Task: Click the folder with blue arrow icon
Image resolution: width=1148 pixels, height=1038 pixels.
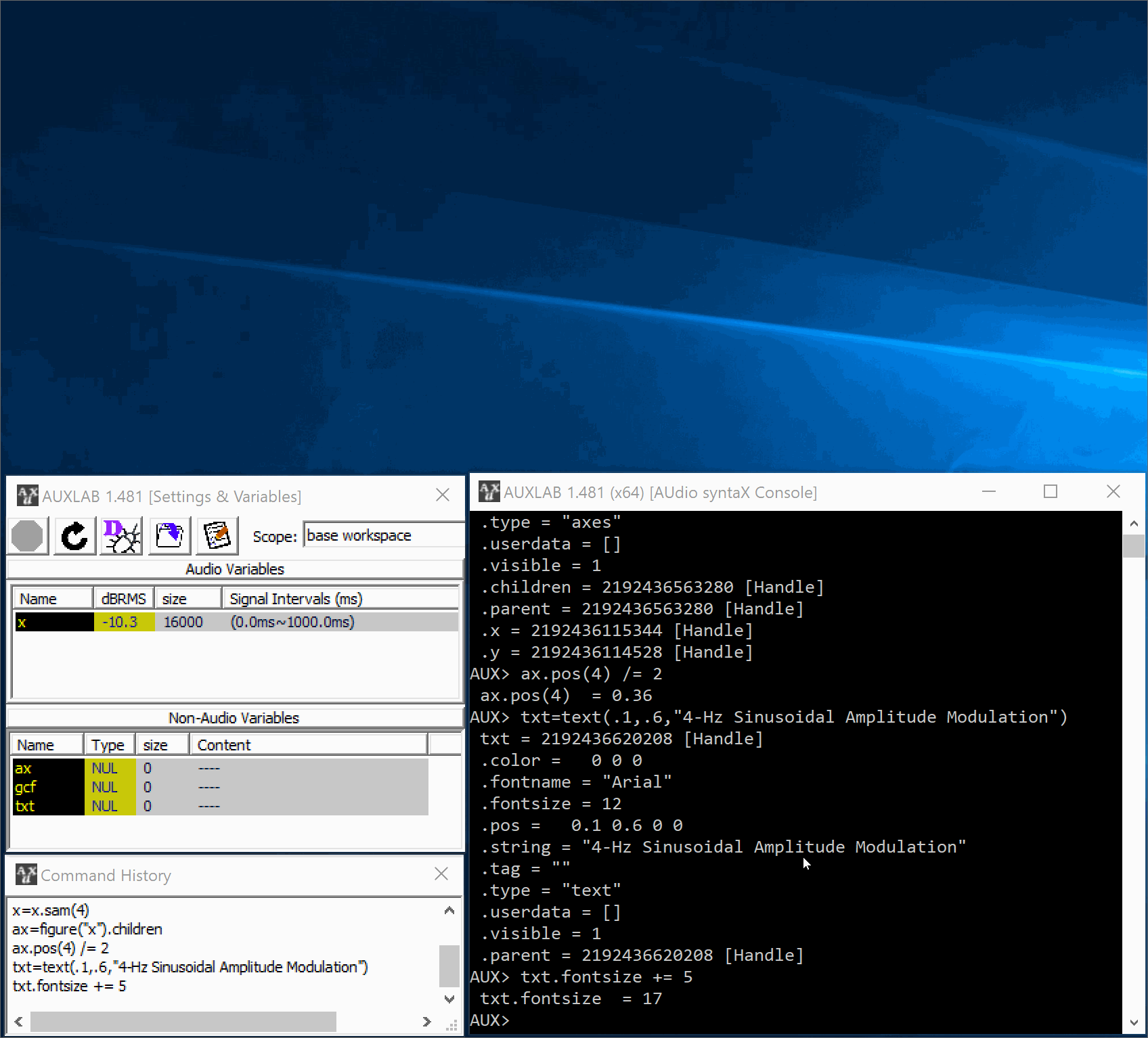Action: pos(170,537)
